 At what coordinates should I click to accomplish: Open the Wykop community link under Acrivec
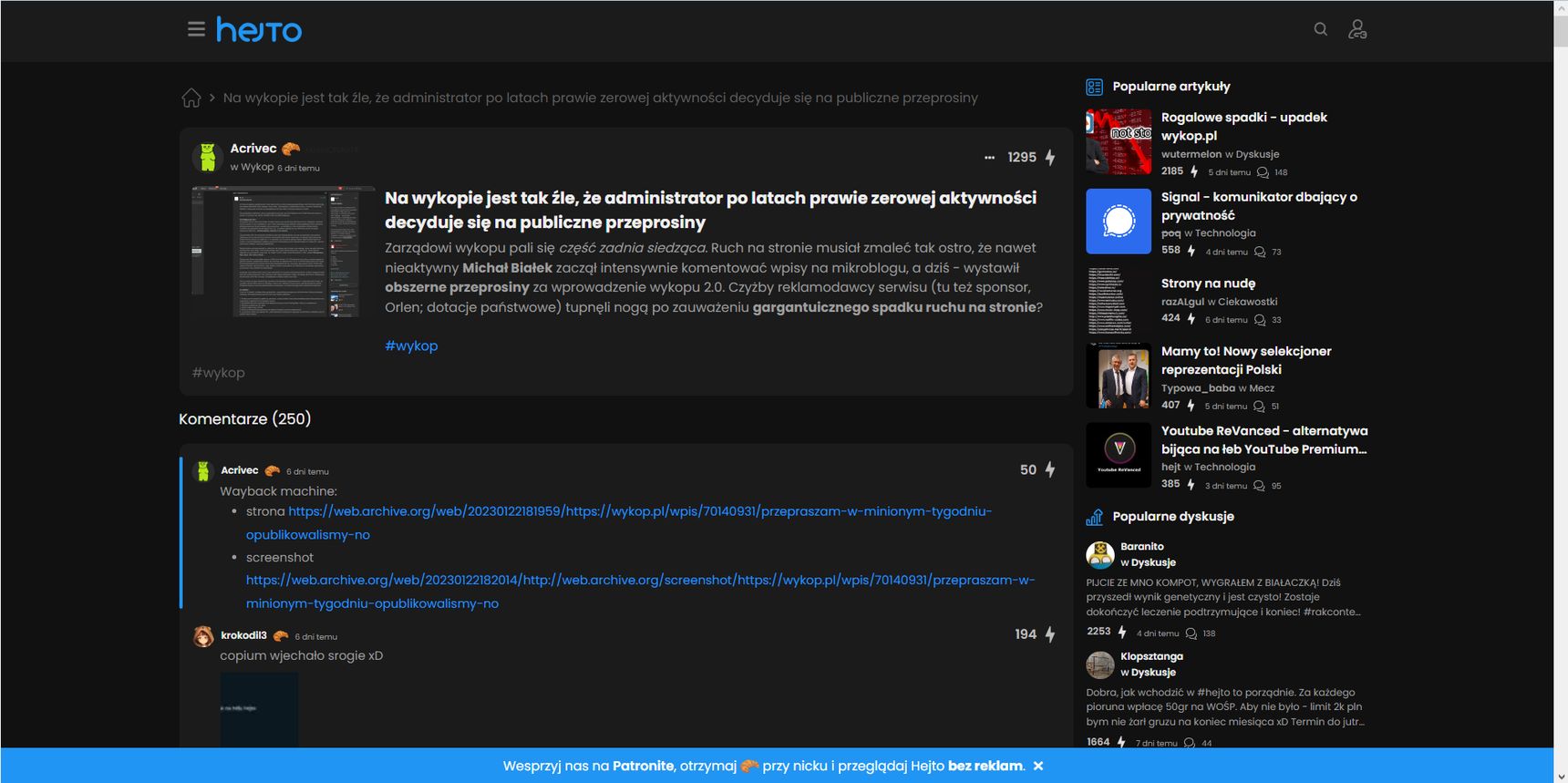pyautogui.click(x=257, y=167)
